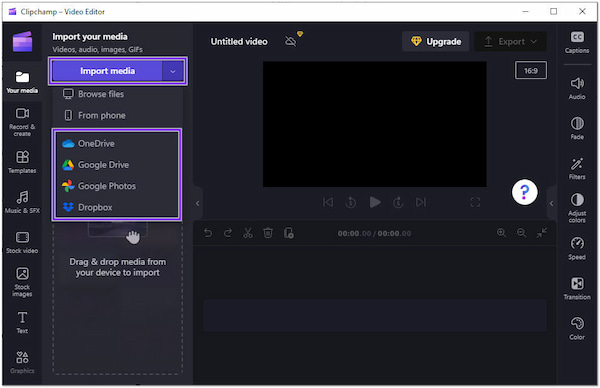Import from Google Drive
Image resolution: width=600 pixels, height=388 pixels.
coord(117,165)
